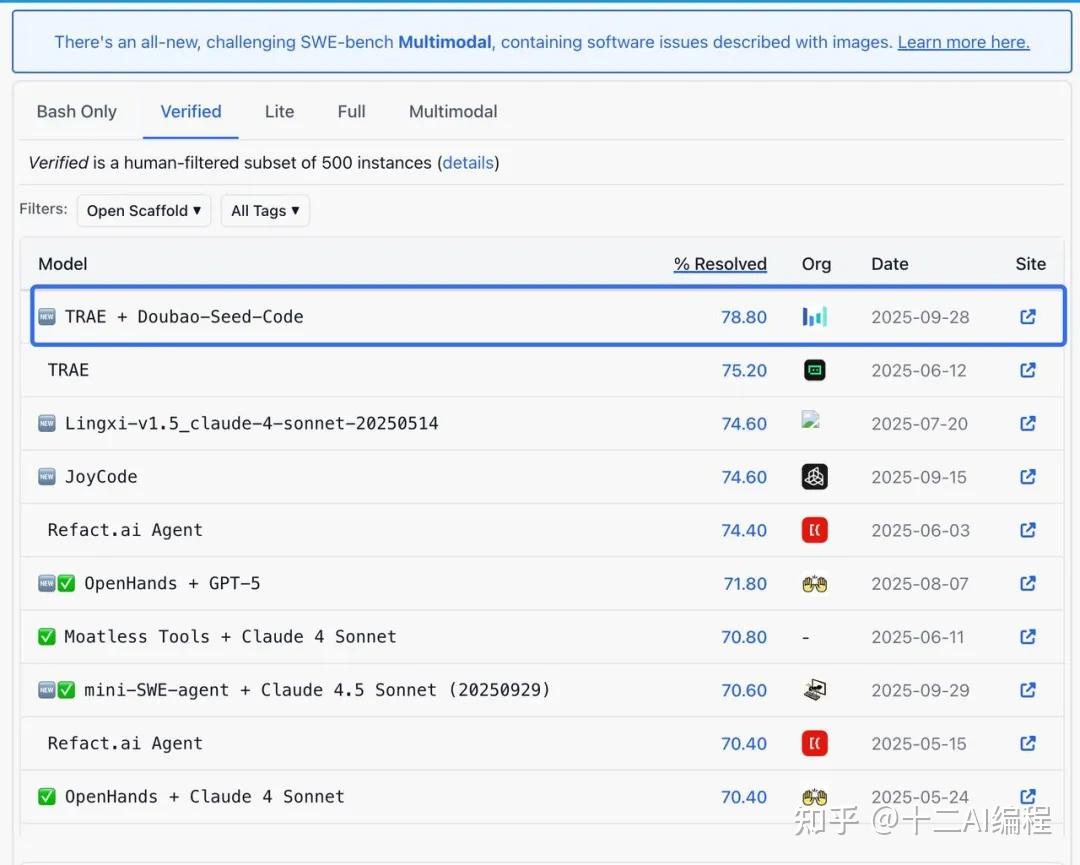Click NEW badge beside TRAE + Doubao-Seed-Code
The height and width of the screenshot is (865, 1080).
coord(47,317)
